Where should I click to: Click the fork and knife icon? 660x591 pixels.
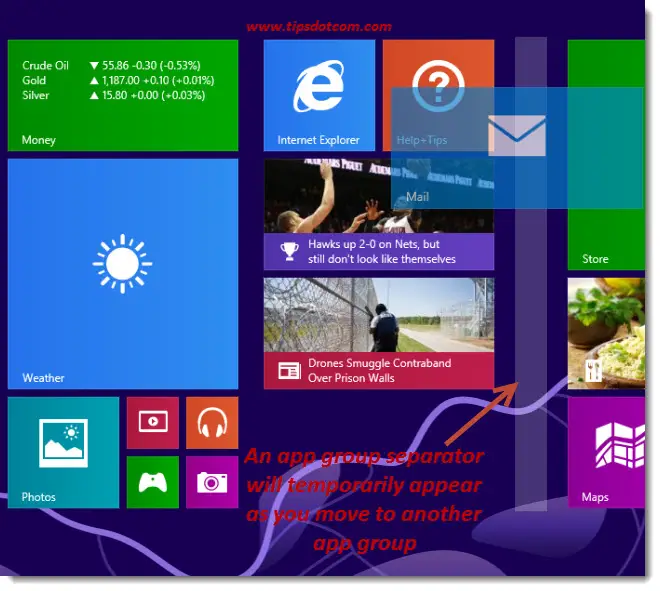(593, 370)
